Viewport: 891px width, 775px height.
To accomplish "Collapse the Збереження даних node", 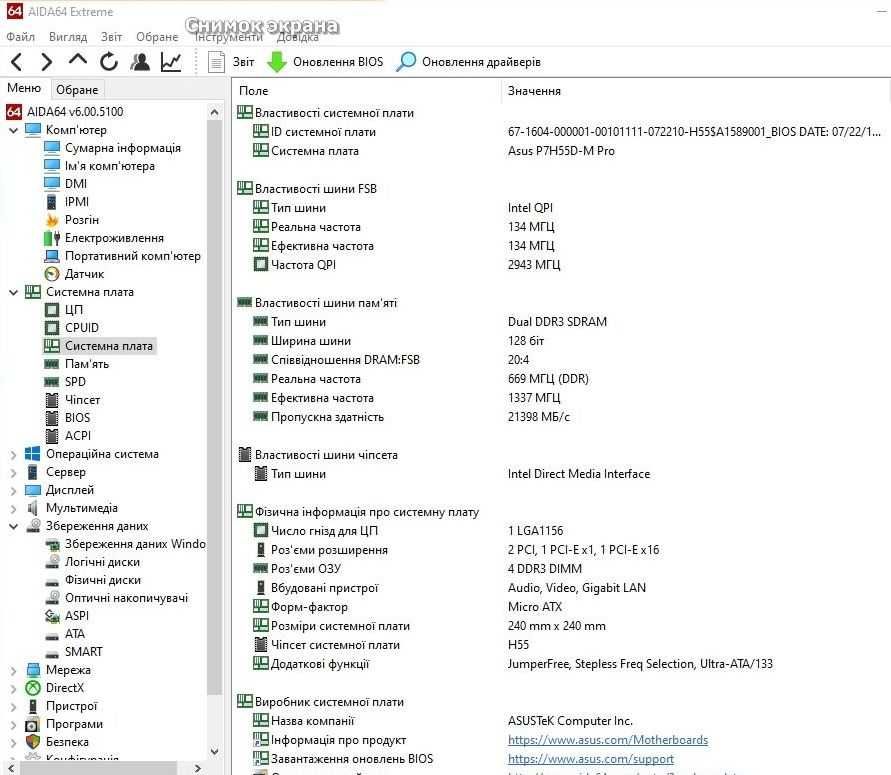I will pos(14,526).
